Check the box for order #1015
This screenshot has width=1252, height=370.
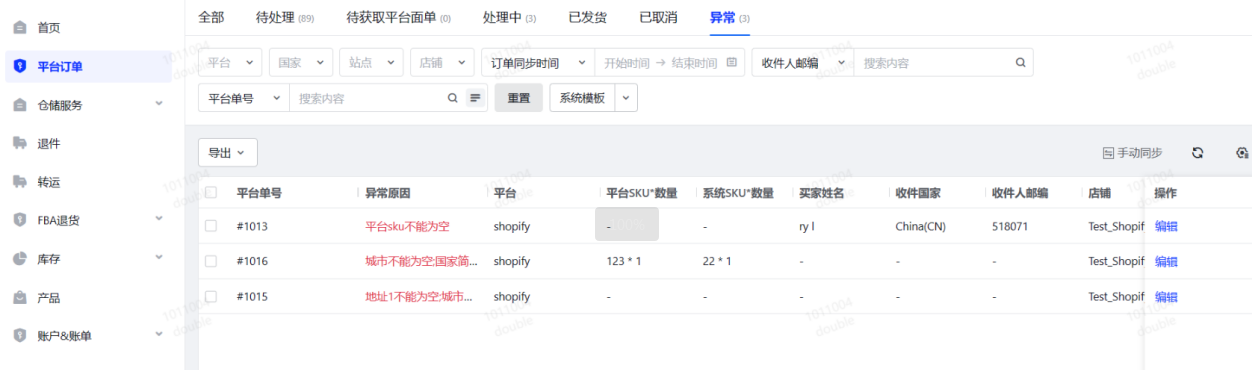[x=211, y=296]
